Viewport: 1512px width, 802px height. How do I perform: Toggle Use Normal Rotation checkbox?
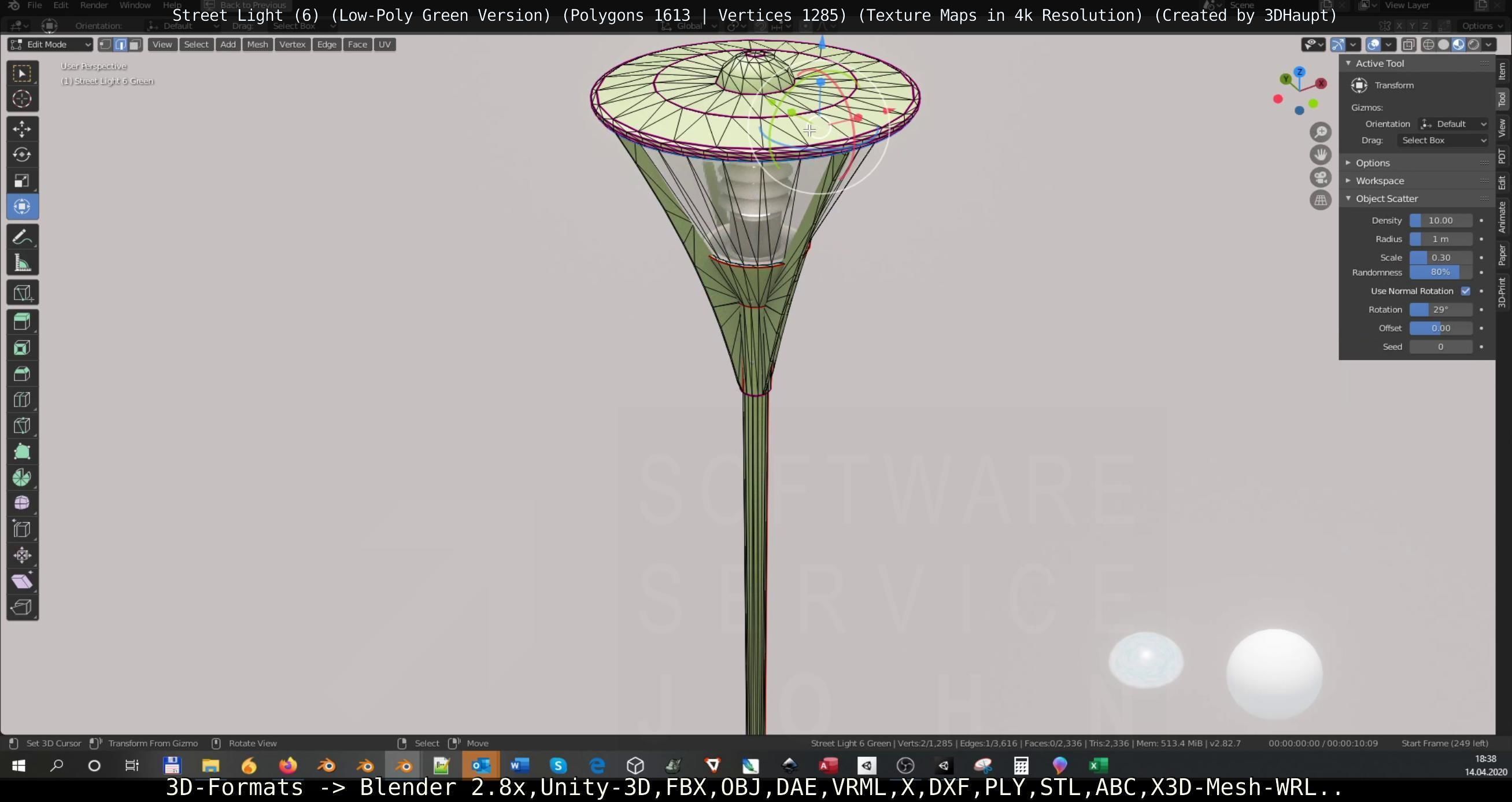point(1466,291)
